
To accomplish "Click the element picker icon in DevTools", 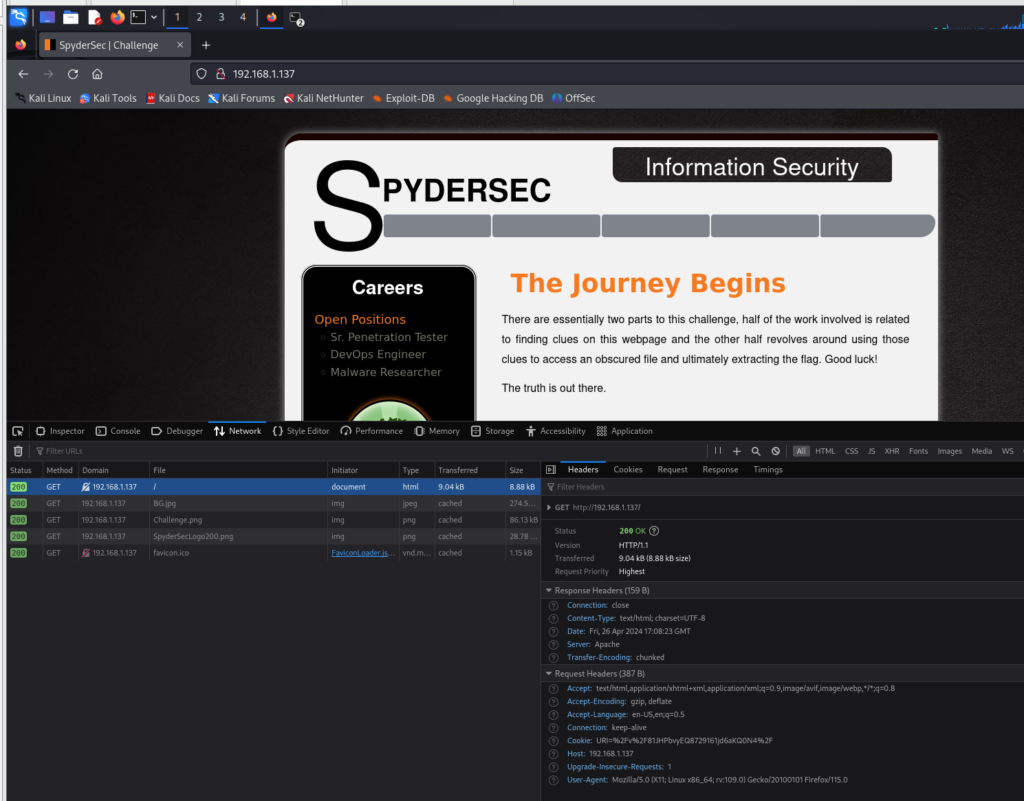I will 18,431.
